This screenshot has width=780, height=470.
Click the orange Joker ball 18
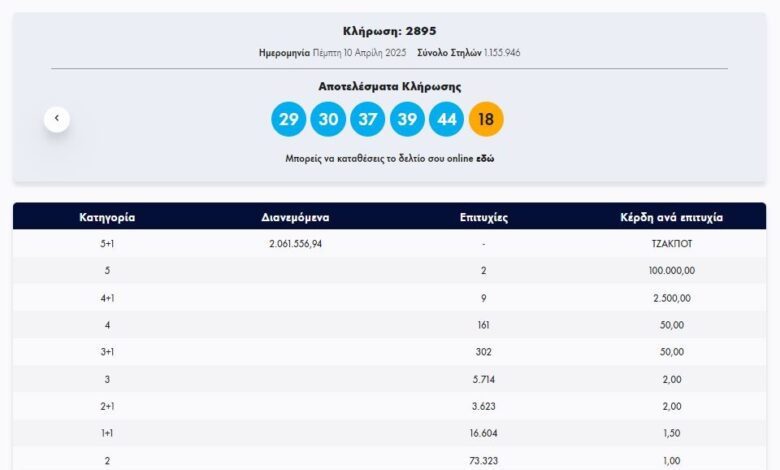pos(486,120)
